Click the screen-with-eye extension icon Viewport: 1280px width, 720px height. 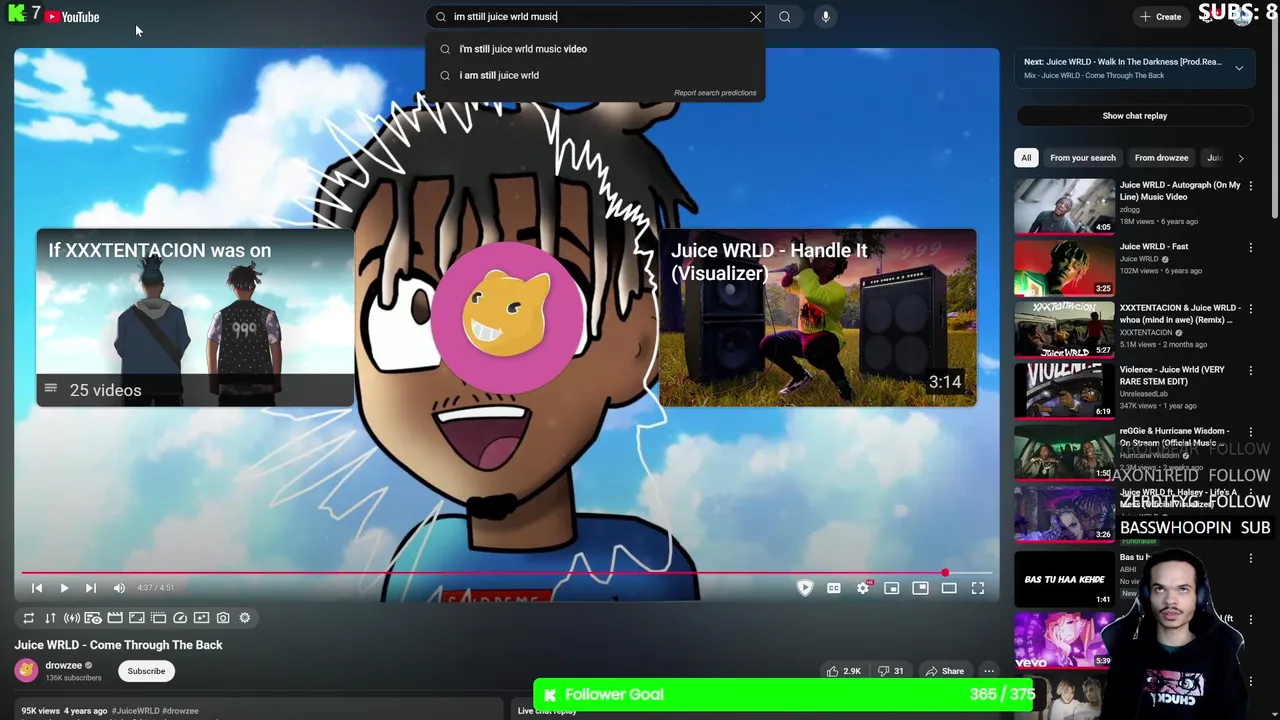coord(93,618)
